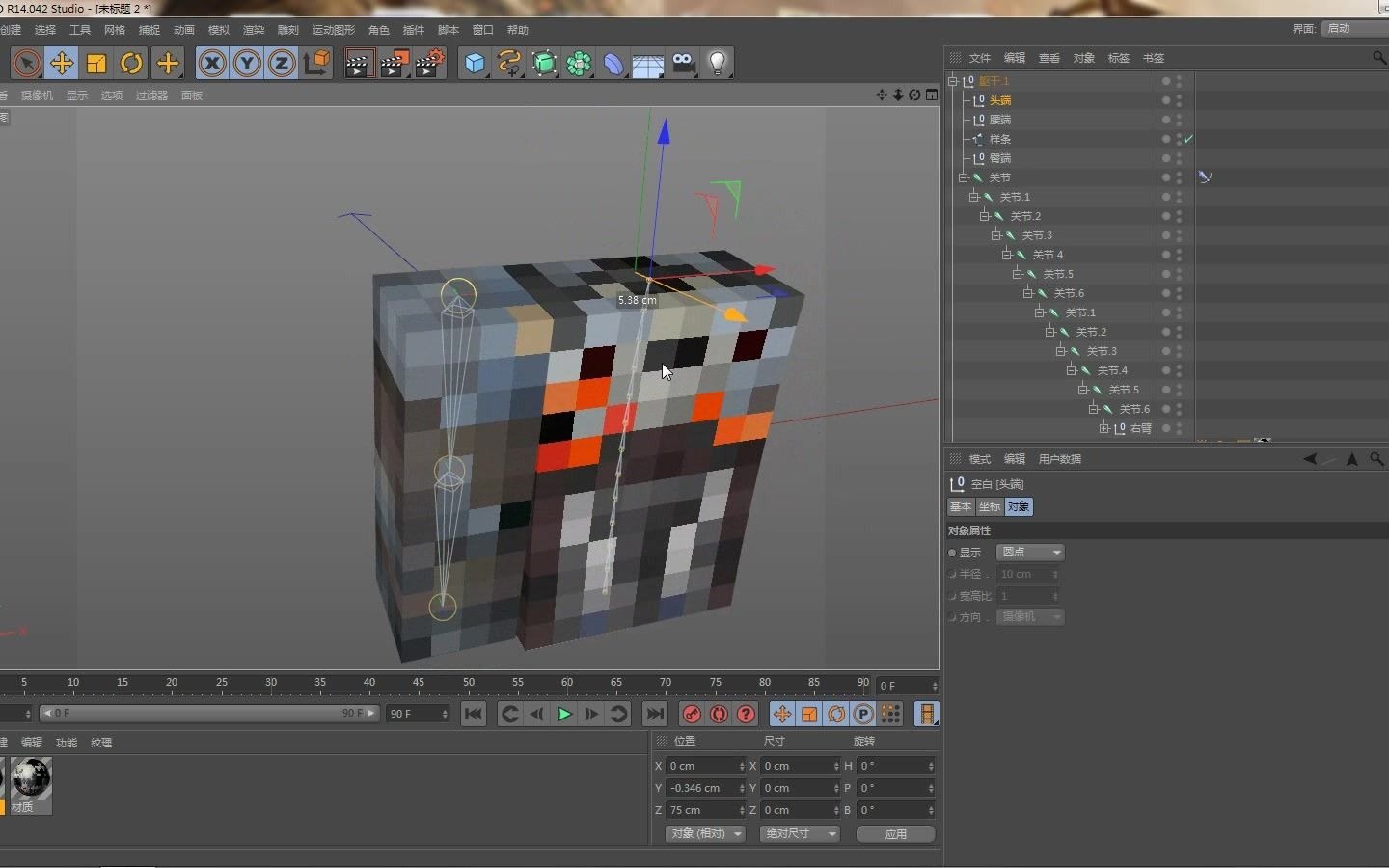
Task: Add a camera object icon
Action: [683, 64]
